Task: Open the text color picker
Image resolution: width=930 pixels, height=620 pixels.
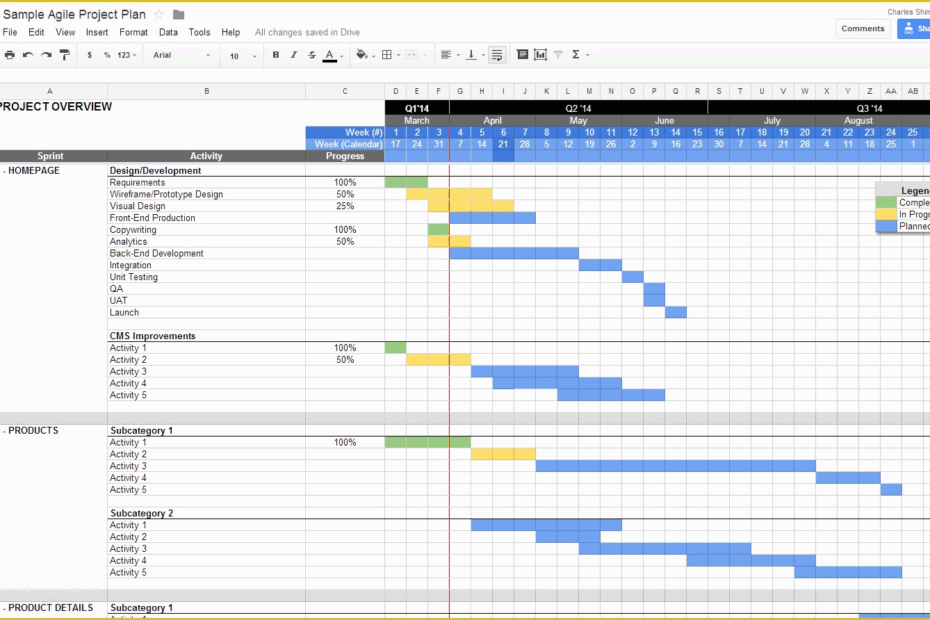Action: [330, 55]
